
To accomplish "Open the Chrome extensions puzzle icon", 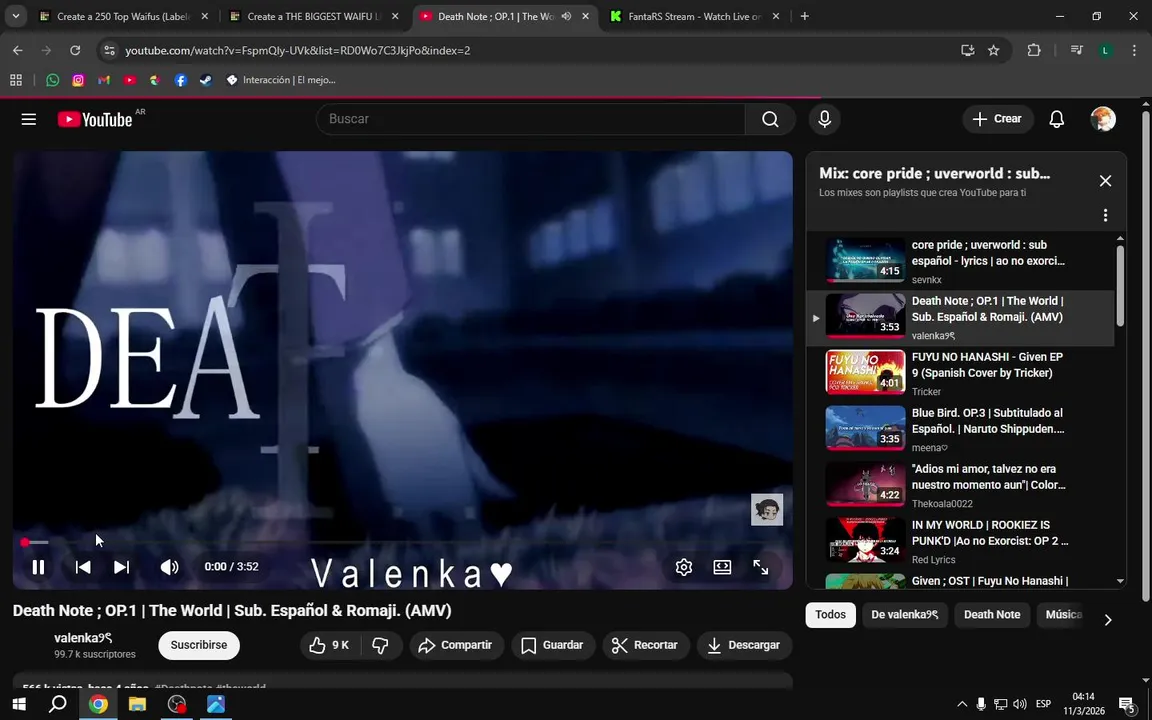I will click(1034, 50).
